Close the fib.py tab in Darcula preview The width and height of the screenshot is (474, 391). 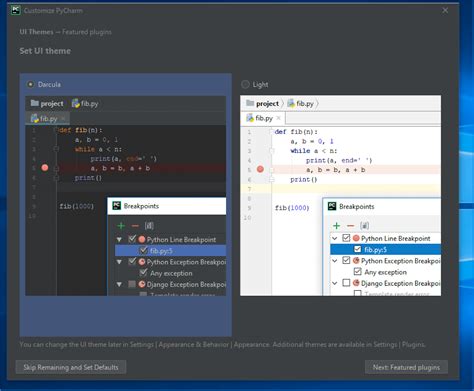(63, 118)
